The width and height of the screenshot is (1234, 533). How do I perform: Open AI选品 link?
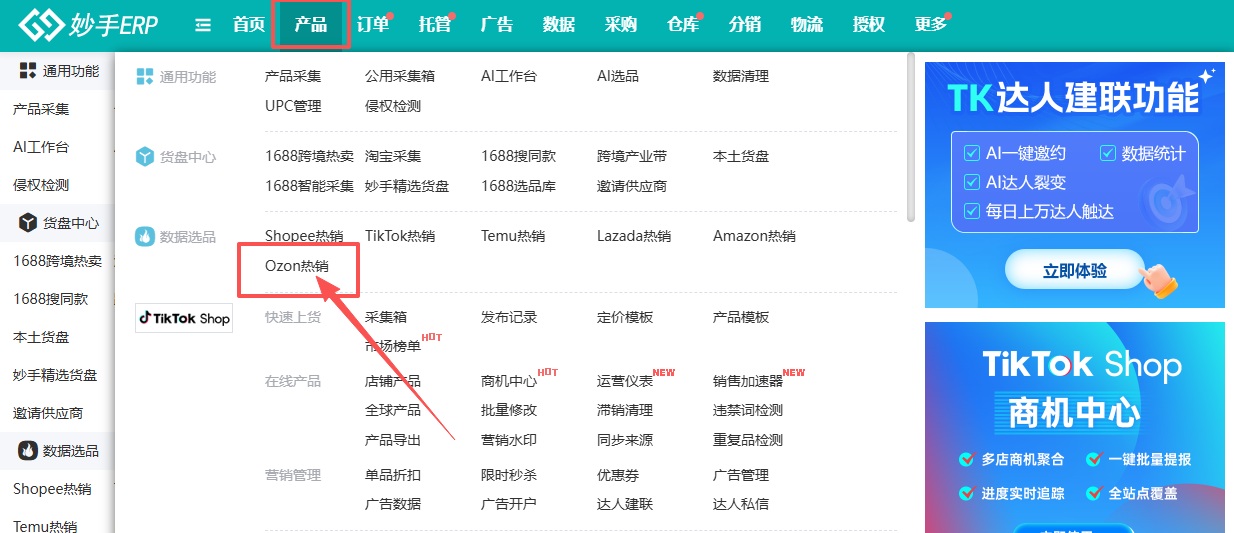point(618,76)
